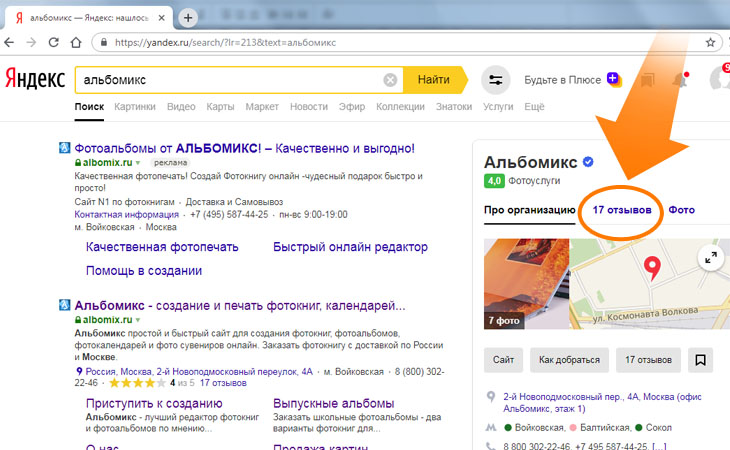Click the site lock icon in address bar
Screen dimensions: 730x450
pyautogui.click(x=104, y=42)
